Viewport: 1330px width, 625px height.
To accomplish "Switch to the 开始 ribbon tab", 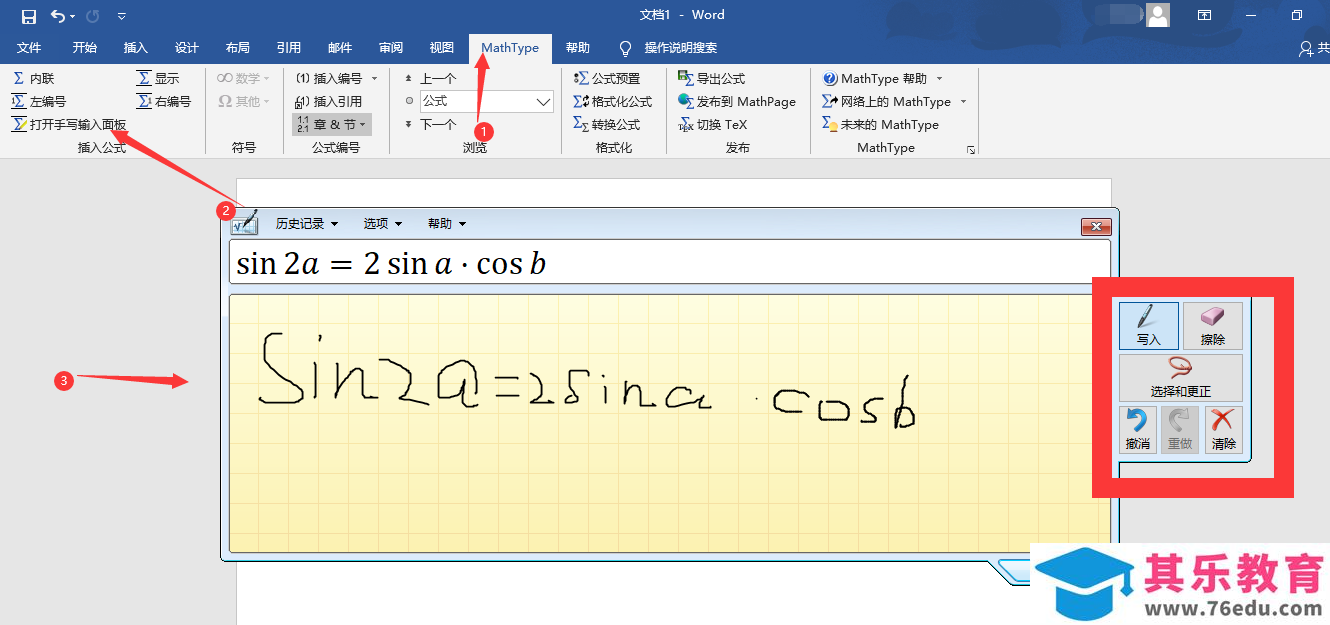I will 85,48.
